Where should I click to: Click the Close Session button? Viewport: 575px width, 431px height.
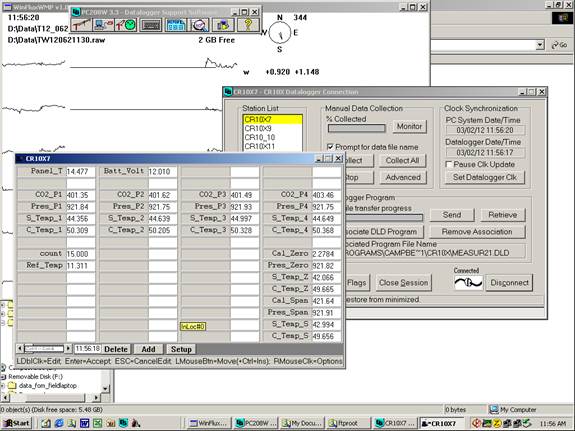[x=403, y=283]
